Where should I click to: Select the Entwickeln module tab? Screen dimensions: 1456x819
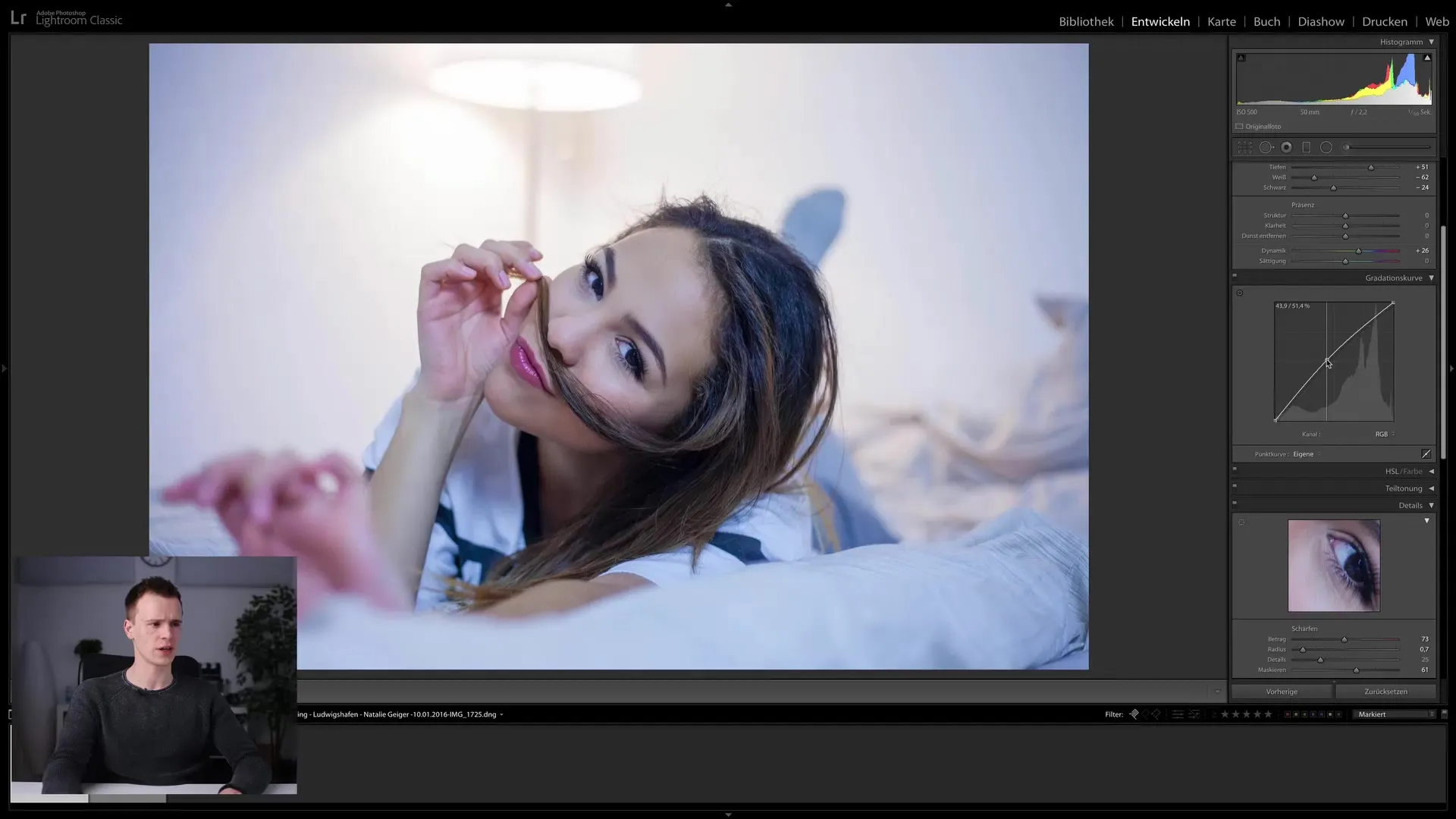(x=1160, y=21)
